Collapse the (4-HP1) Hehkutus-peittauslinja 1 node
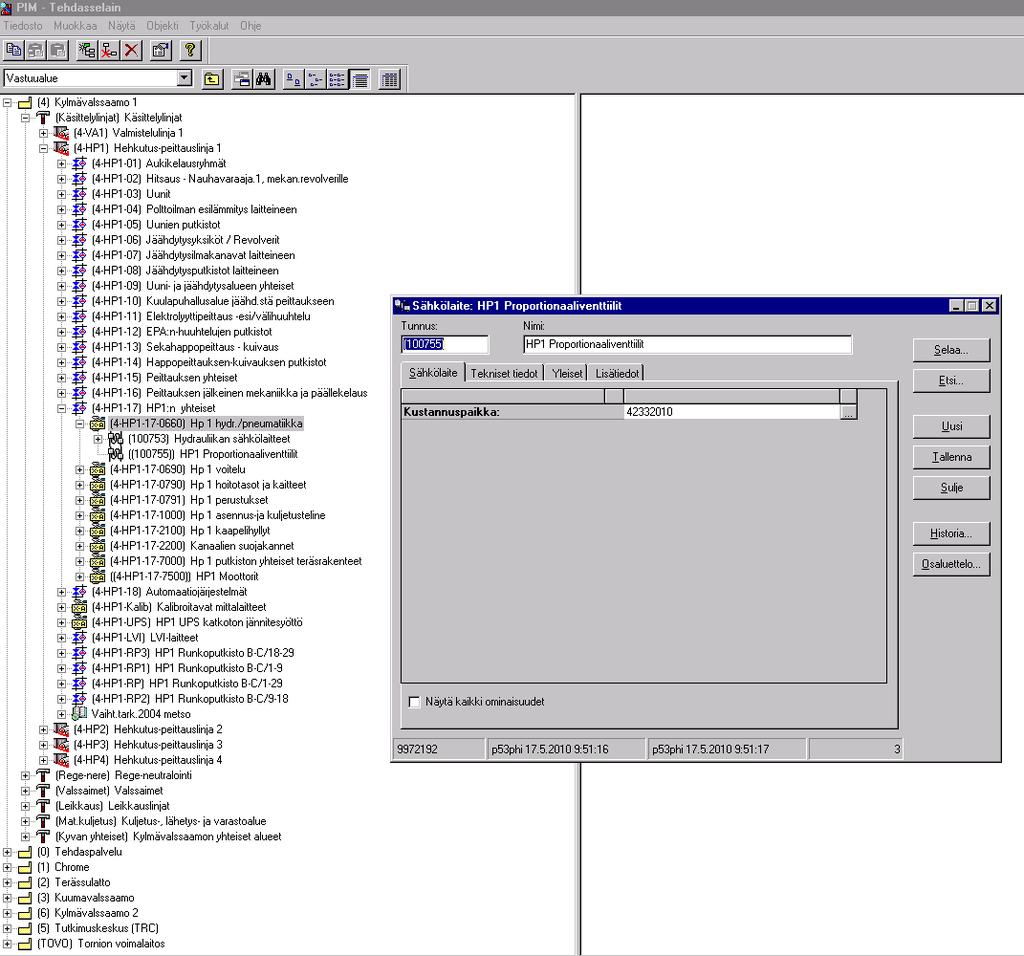The height and width of the screenshot is (956, 1024). [x=43, y=148]
